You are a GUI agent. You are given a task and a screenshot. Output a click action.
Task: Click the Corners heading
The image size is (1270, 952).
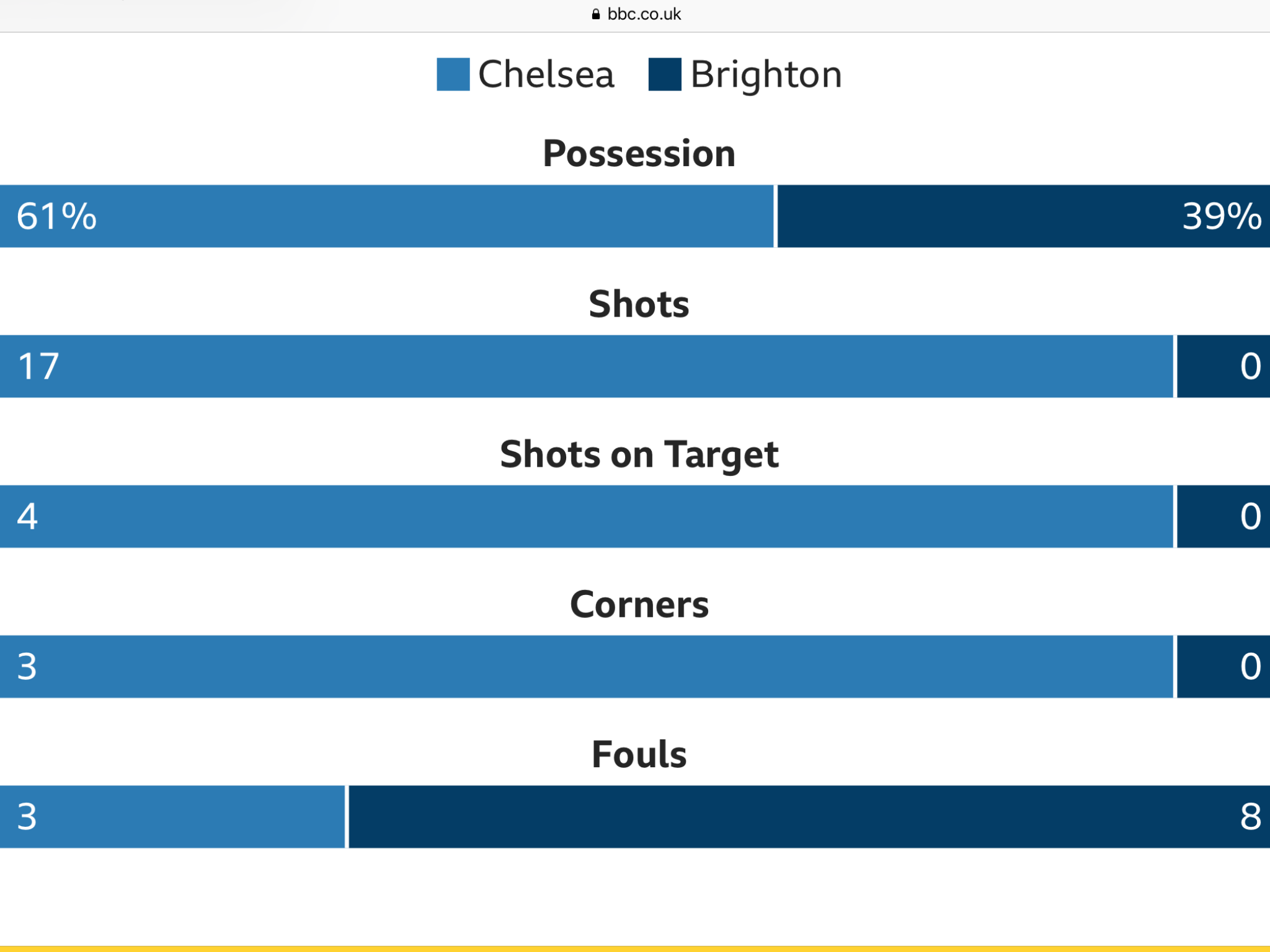point(639,604)
